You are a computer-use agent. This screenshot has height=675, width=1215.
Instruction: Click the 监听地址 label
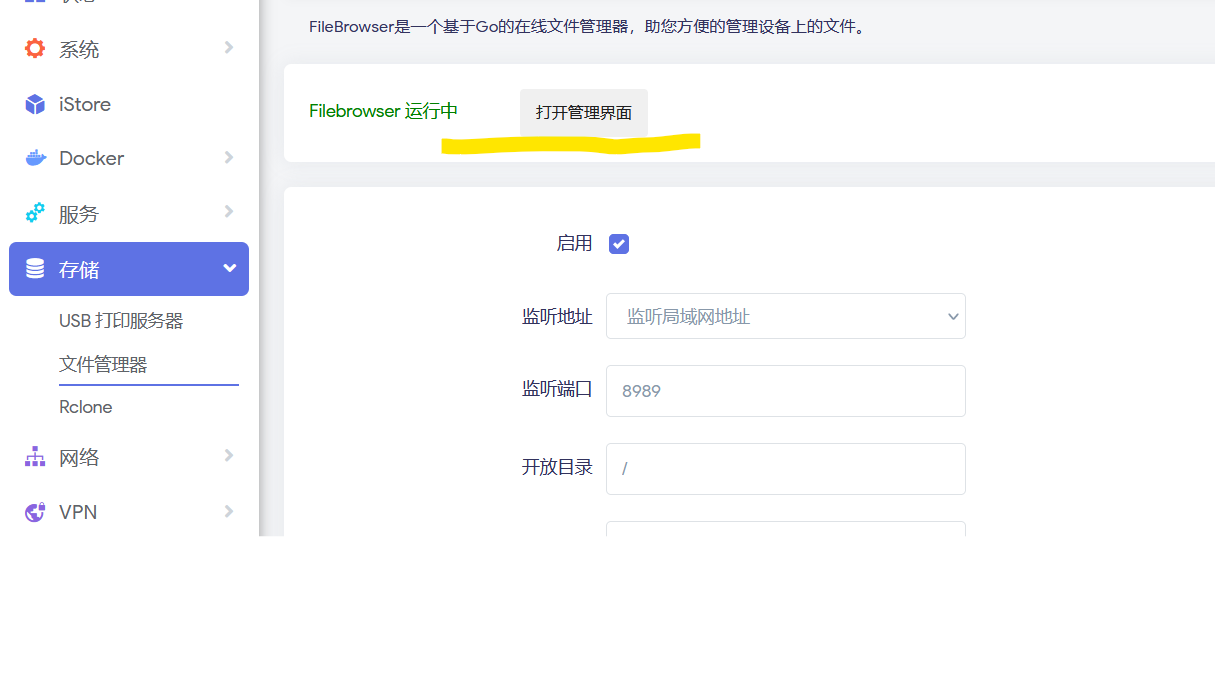click(557, 316)
